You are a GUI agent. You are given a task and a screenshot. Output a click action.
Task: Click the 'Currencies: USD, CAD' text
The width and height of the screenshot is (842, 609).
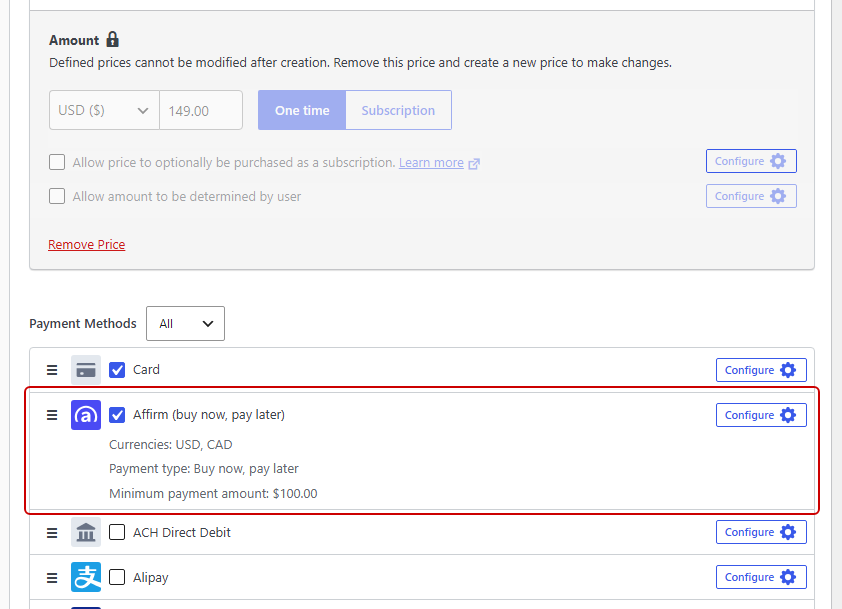coord(171,445)
